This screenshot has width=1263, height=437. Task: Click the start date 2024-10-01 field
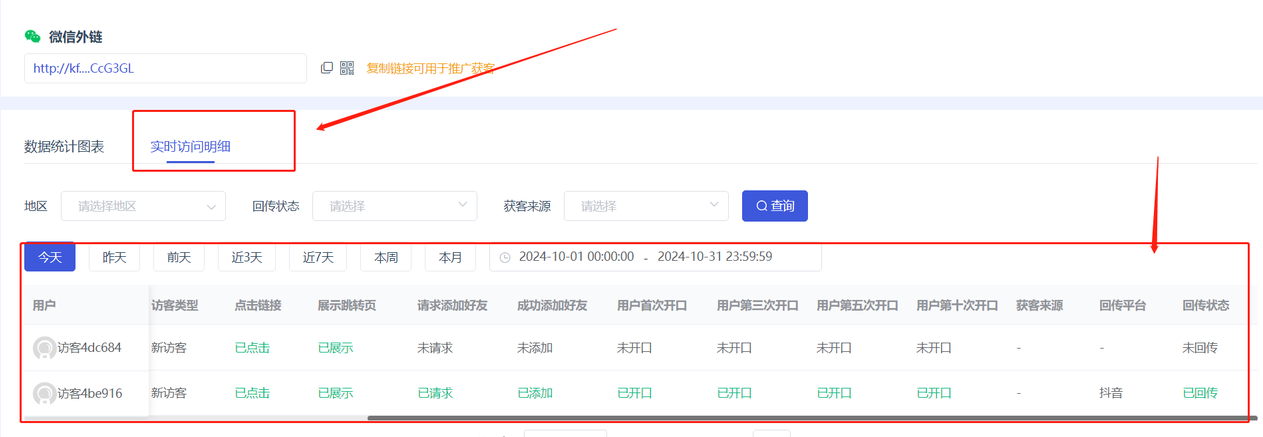pyautogui.click(x=576, y=257)
